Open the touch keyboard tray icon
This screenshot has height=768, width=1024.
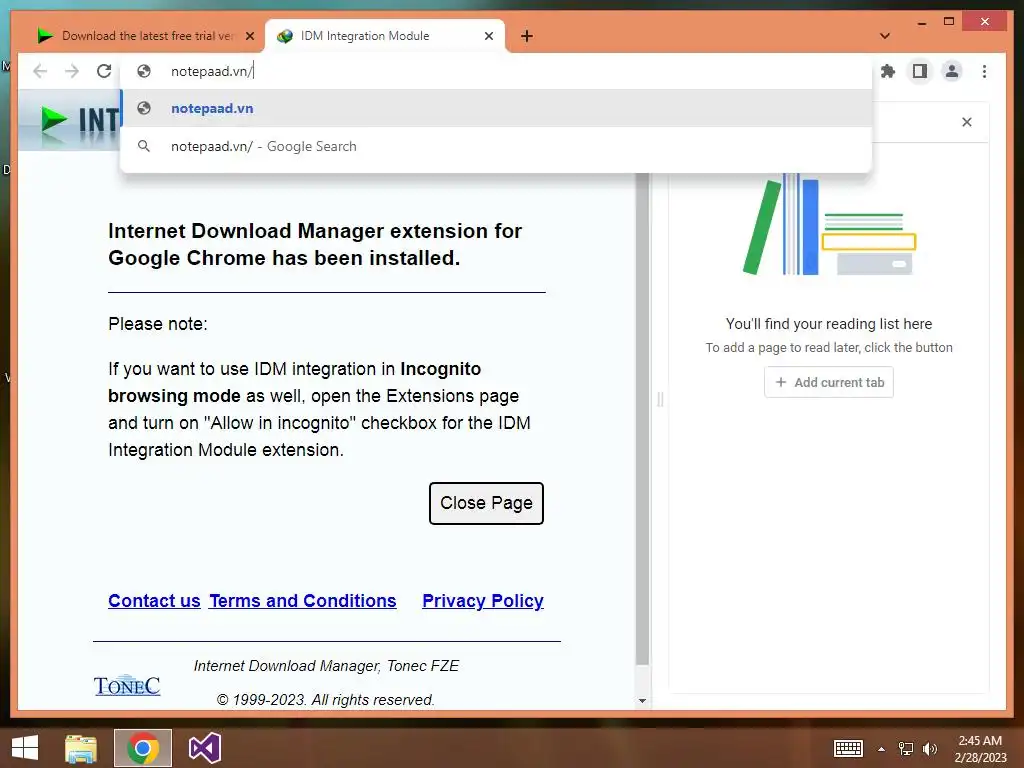848,748
